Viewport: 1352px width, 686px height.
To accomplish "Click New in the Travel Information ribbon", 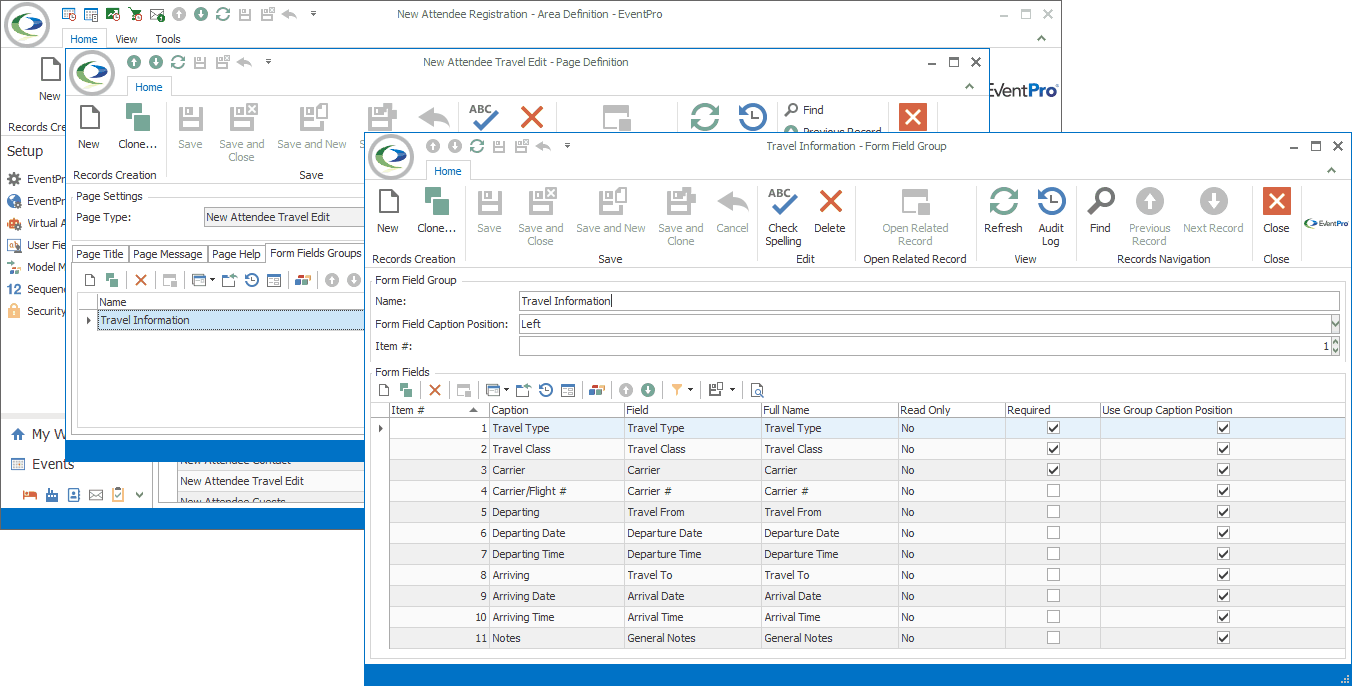I will point(388,210).
